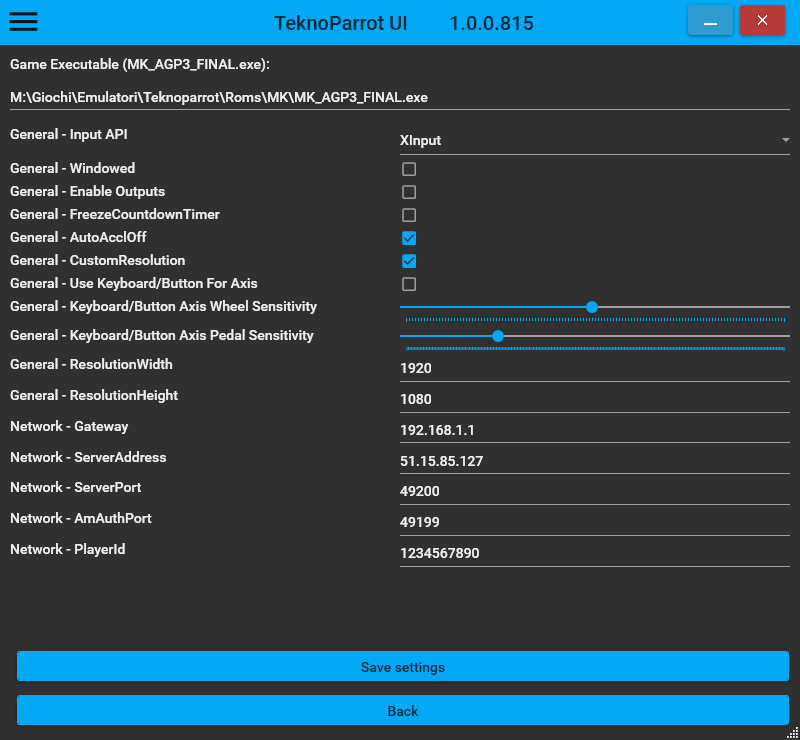
Task: Click the 'General - ResolutionWidth' label
Action: tap(91, 364)
